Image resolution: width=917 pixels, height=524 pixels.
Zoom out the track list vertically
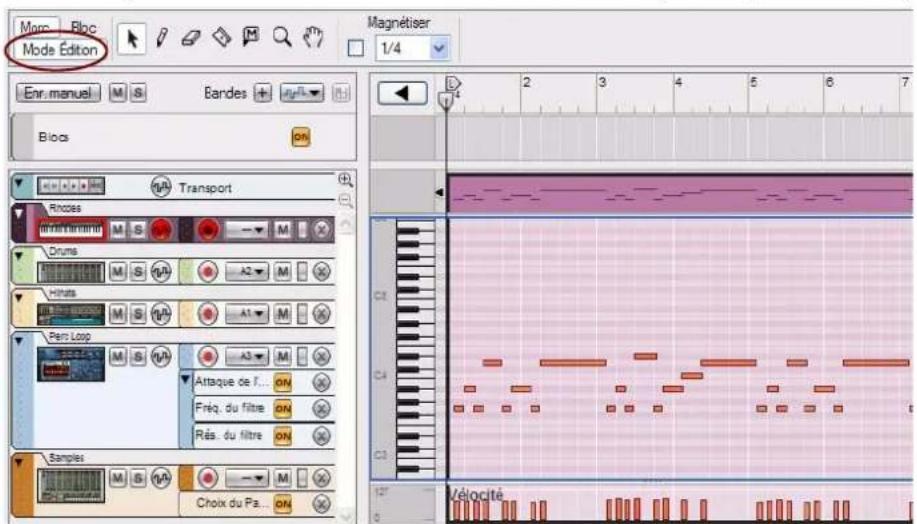(x=345, y=201)
